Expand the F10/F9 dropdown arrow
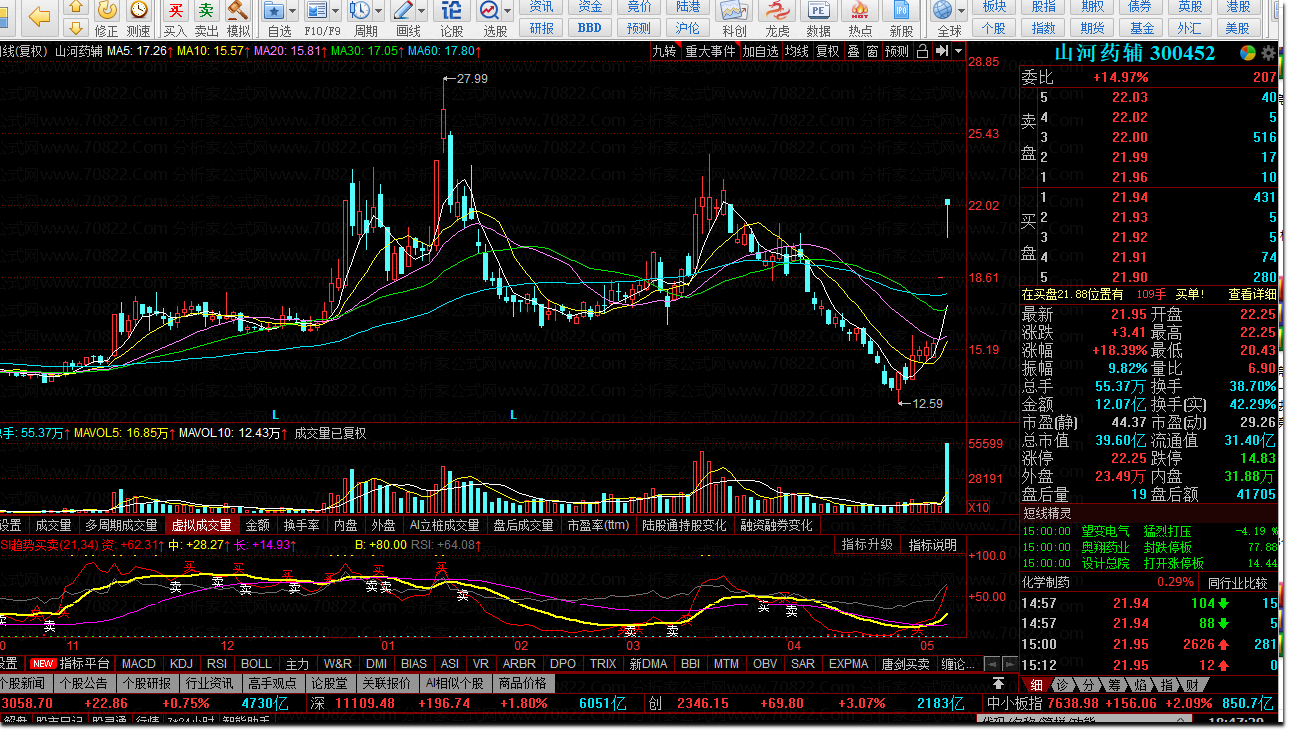Image resolution: width=1289 pixels, height=730 pixels. [x=337, y=11]
